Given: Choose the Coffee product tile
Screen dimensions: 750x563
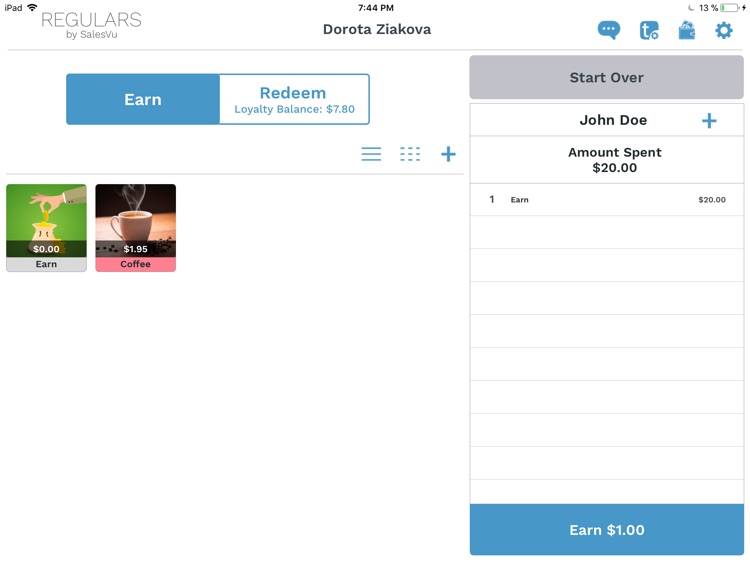Looking at the screenshot, I should click(135, 228).
